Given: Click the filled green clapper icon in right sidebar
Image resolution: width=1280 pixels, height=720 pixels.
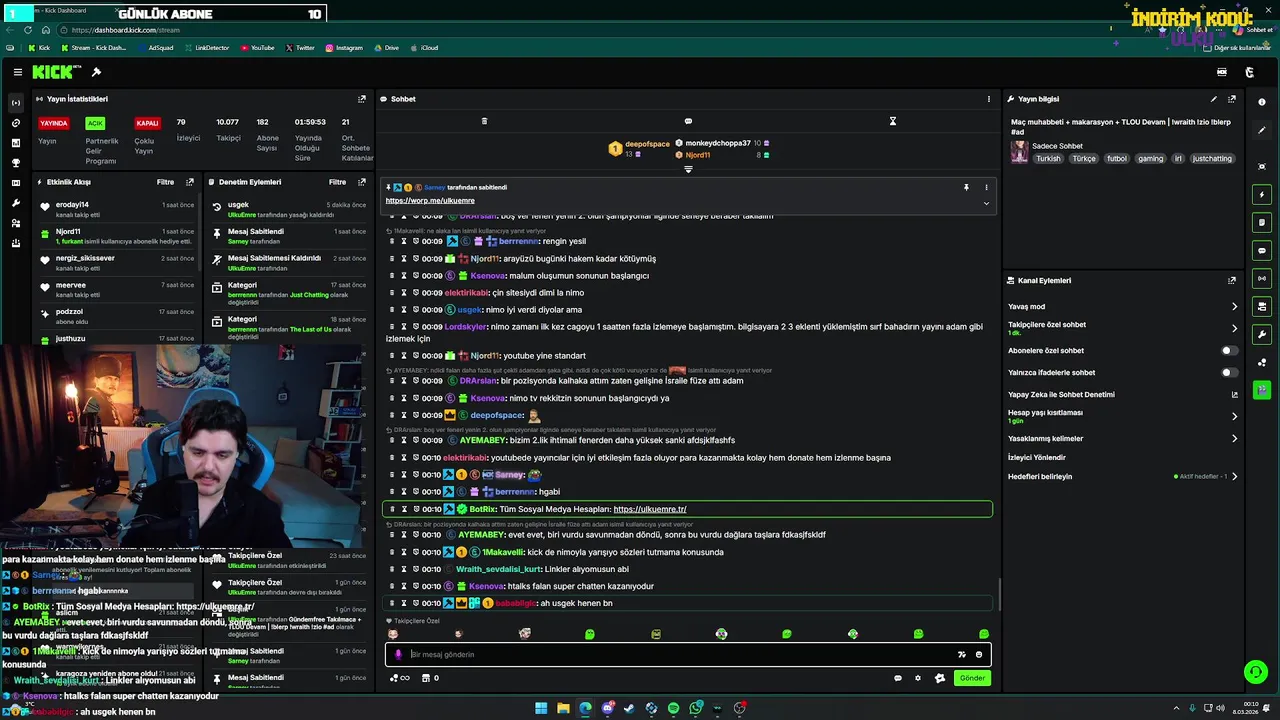Looking at the screenshot, I should pos(1262,390).
